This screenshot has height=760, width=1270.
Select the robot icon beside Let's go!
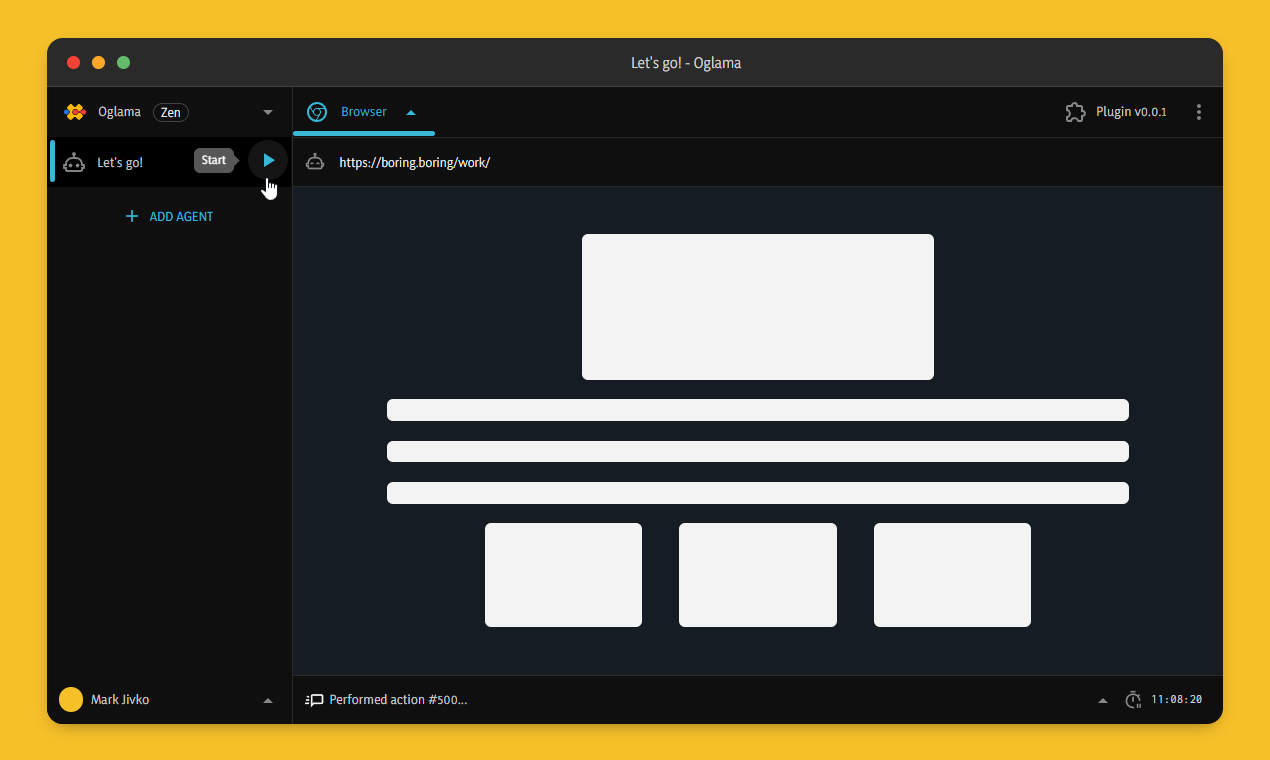point(74,161)
